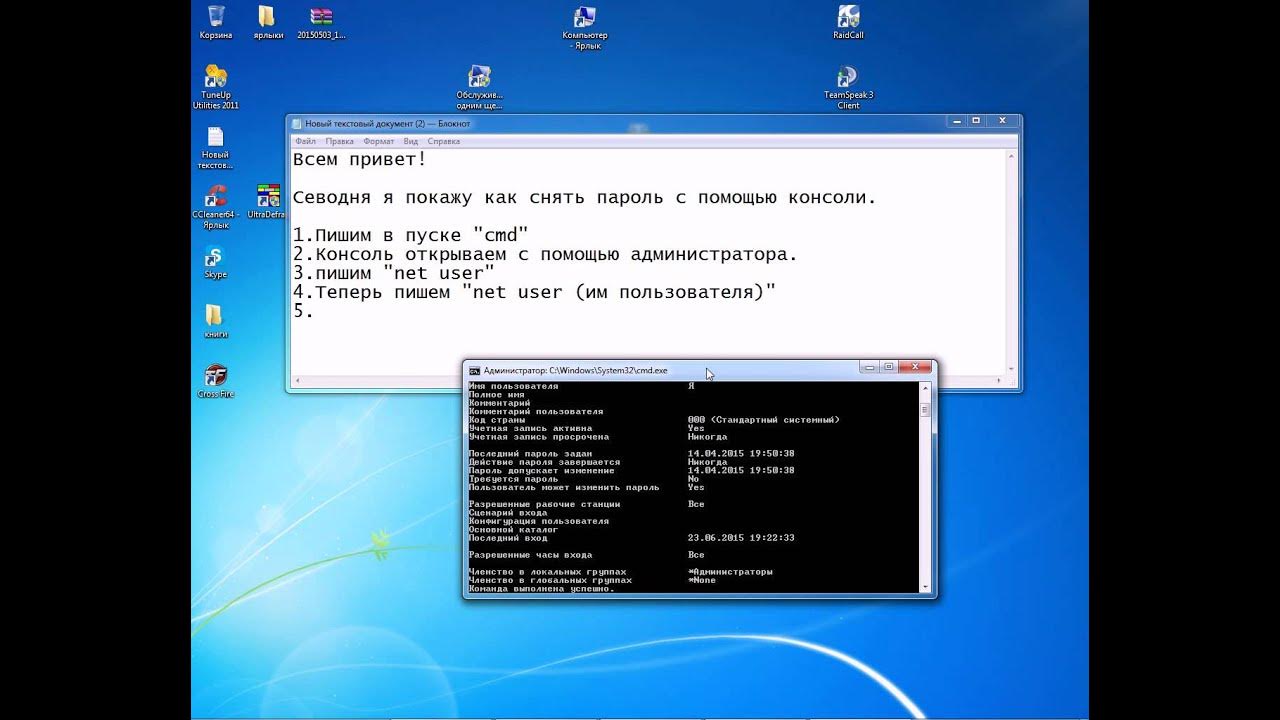
Task: Launch the Cross Fire game icon
Action: pyautogui.click(x=215, y=382)
